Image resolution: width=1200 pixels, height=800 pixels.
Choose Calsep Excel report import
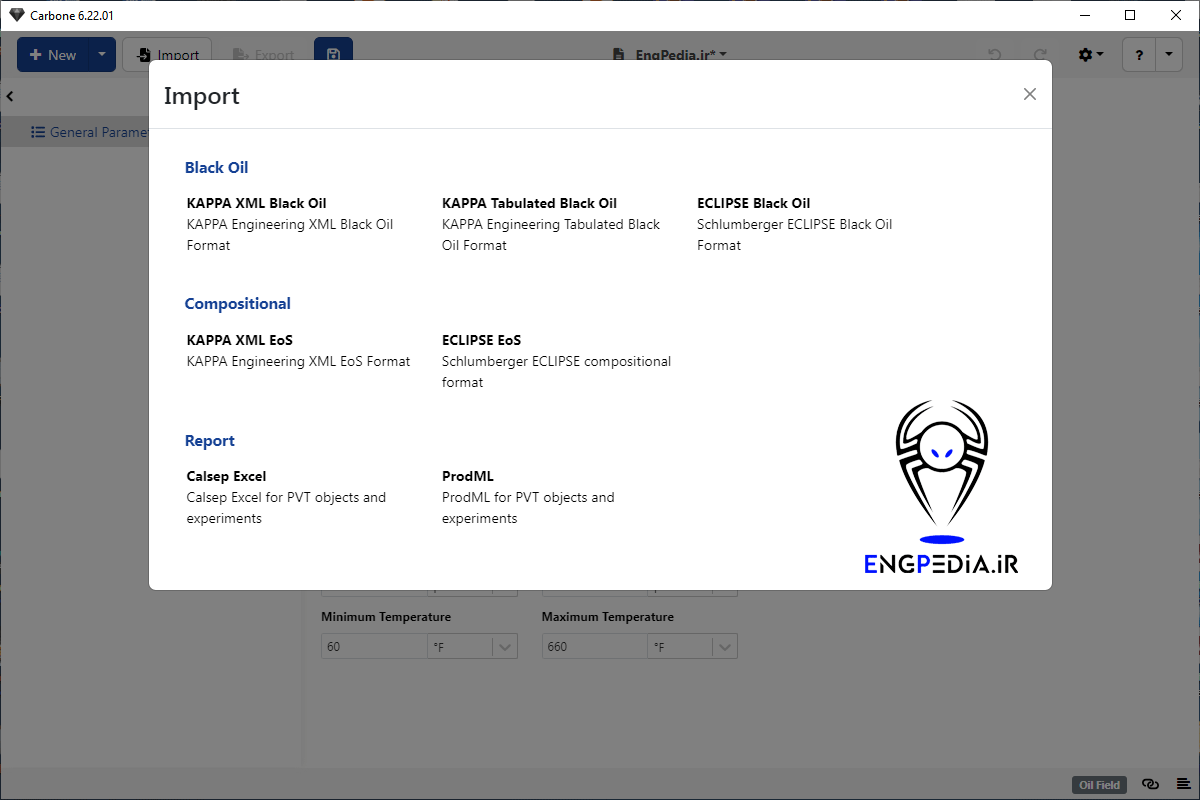pyautogui.click(x=226, y=476)
